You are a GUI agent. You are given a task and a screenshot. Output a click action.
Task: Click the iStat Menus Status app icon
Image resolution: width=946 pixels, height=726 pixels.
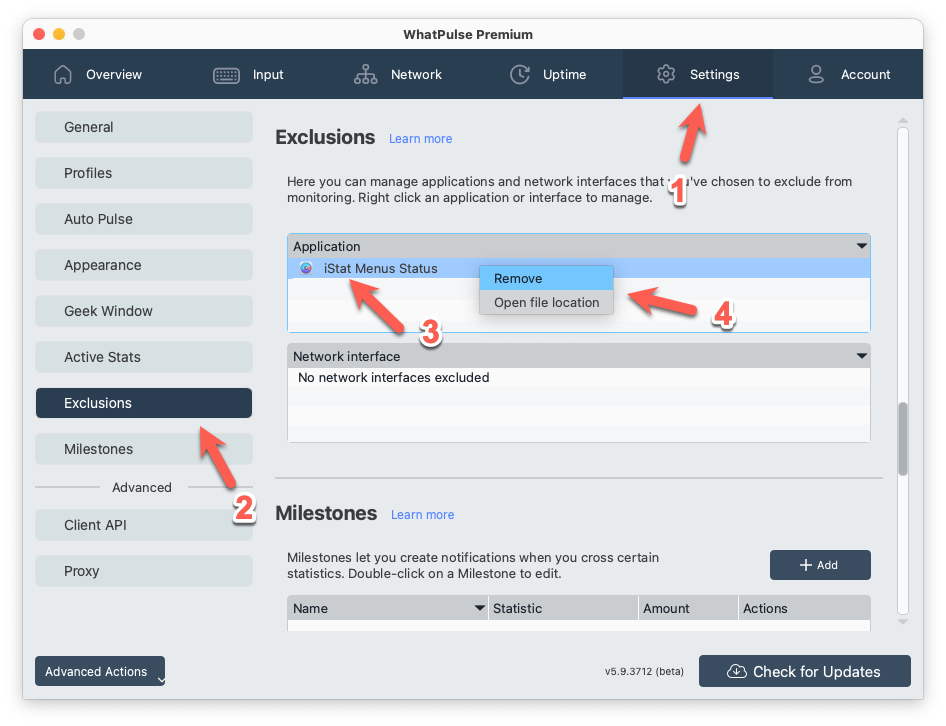306,268
